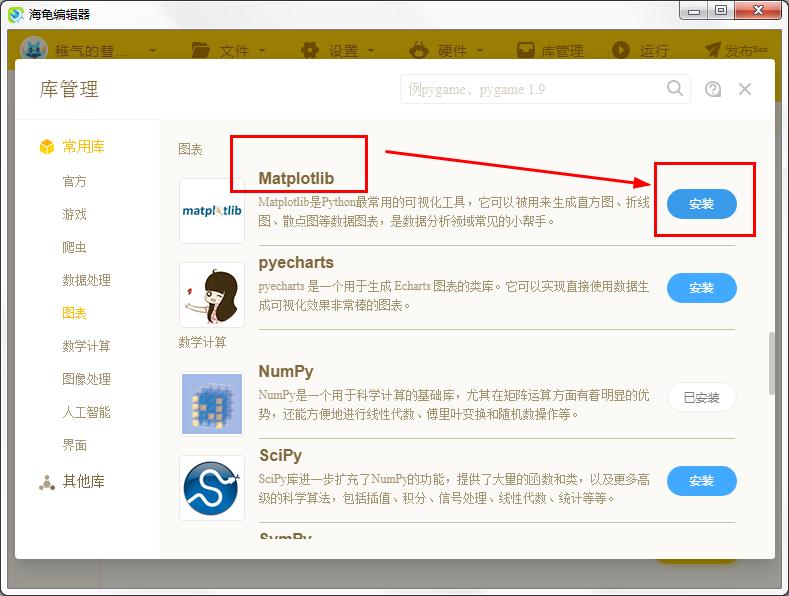The width and height of the screenshot is (789, 596).
Task: Select 图像处理 in the sidebar
Action: click(x=87, y=379)
